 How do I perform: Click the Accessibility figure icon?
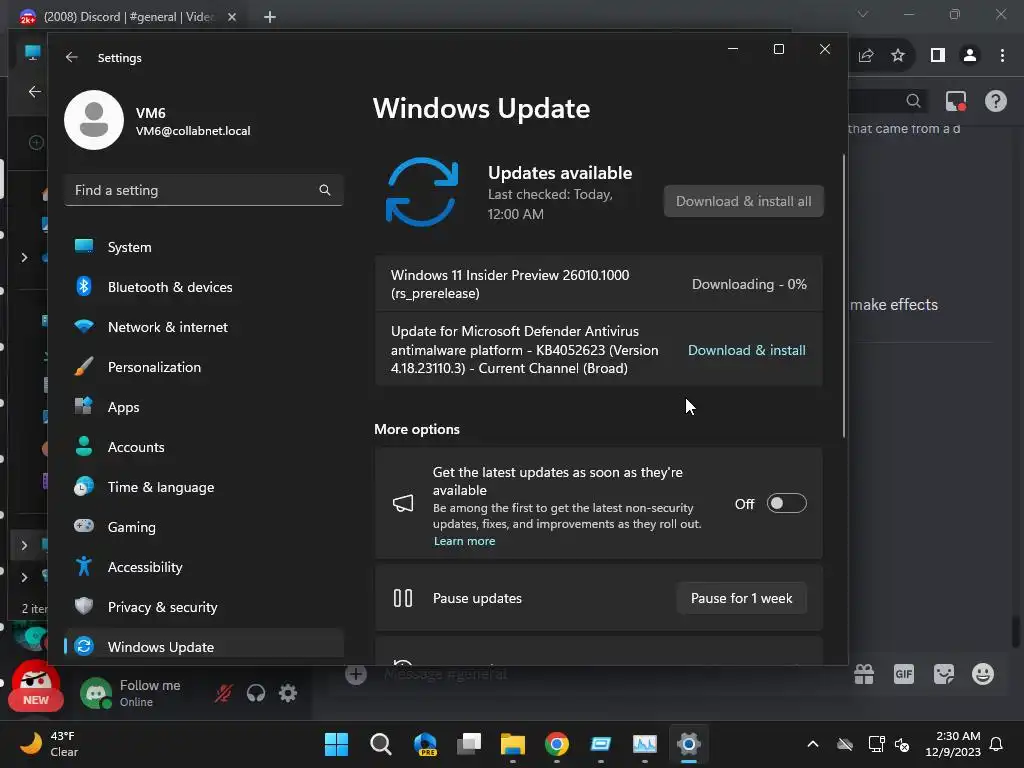84,566
